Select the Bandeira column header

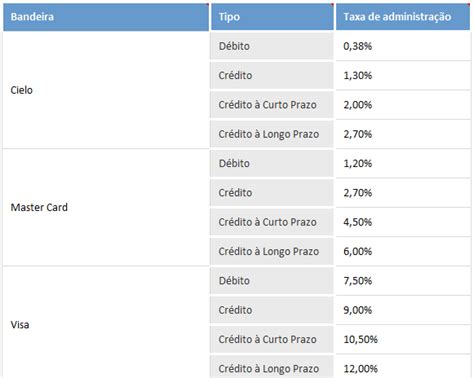tap(106, 17)
